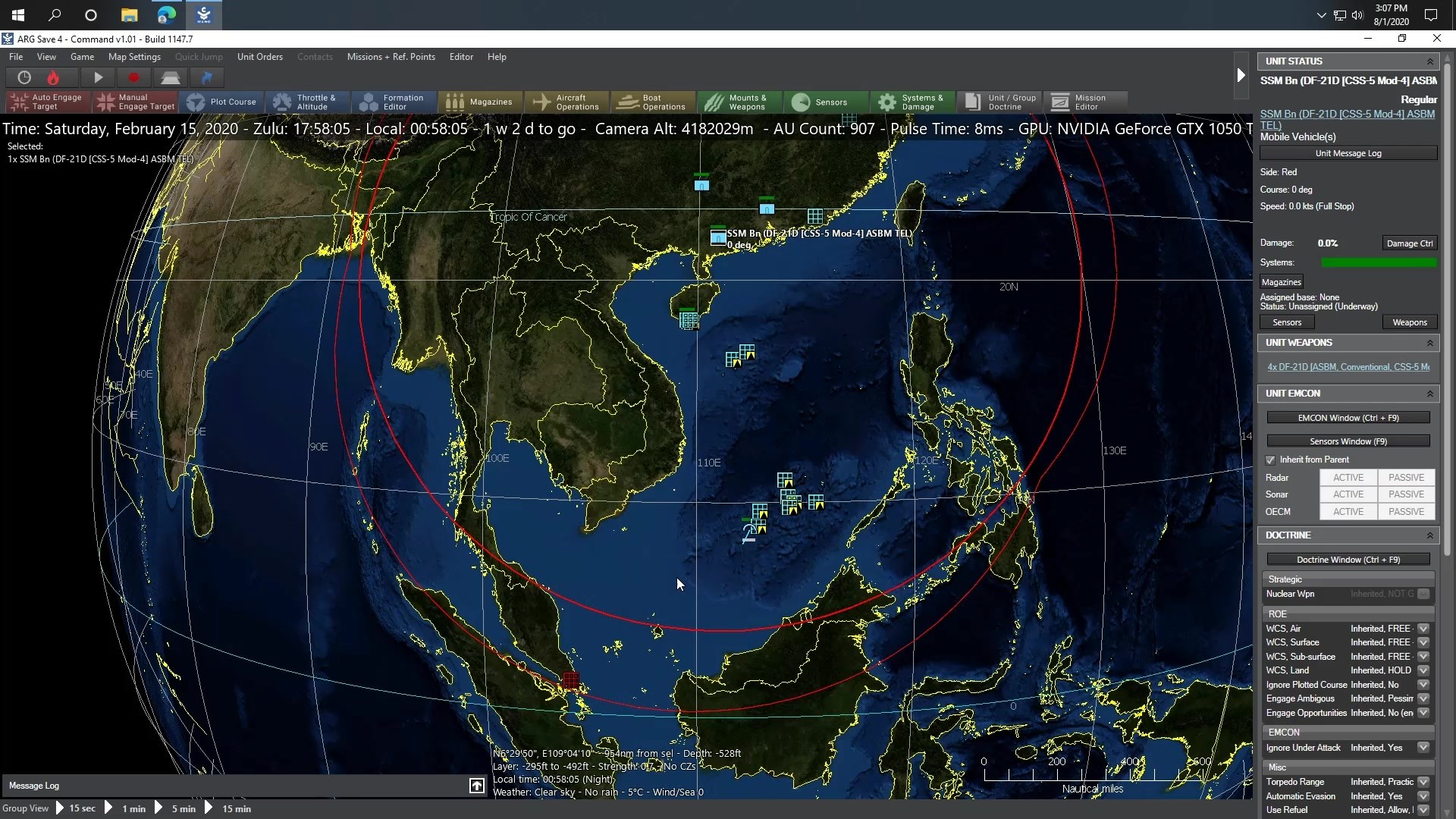This screenshot has width=1456, height=819.
Task: Collapse the UNIT EMCON section
Action: (x=1430, y=394)
